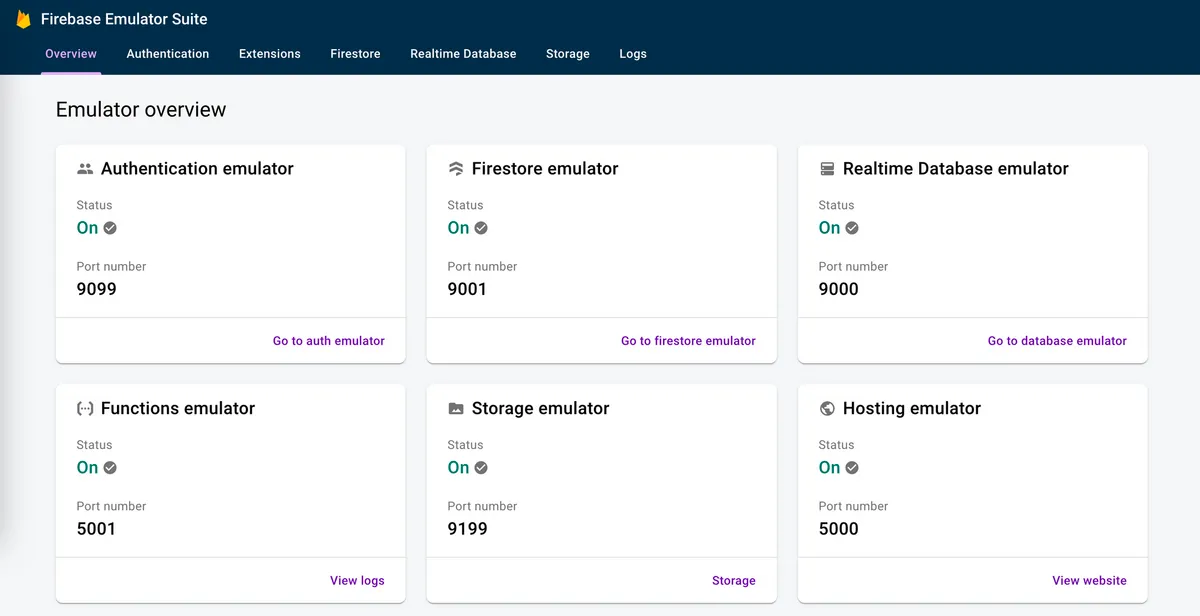1200x616 pixels.
Task: Click the Firebase Emulator Suite title
Action: (x=124, y=19)
